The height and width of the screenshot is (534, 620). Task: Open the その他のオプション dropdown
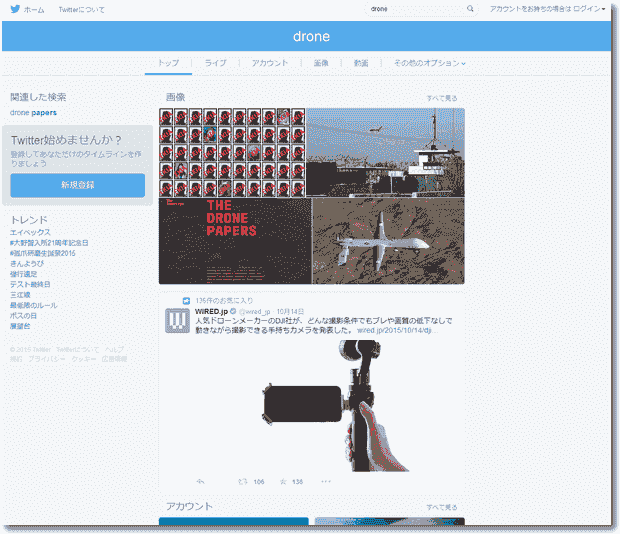coord(429,63)
